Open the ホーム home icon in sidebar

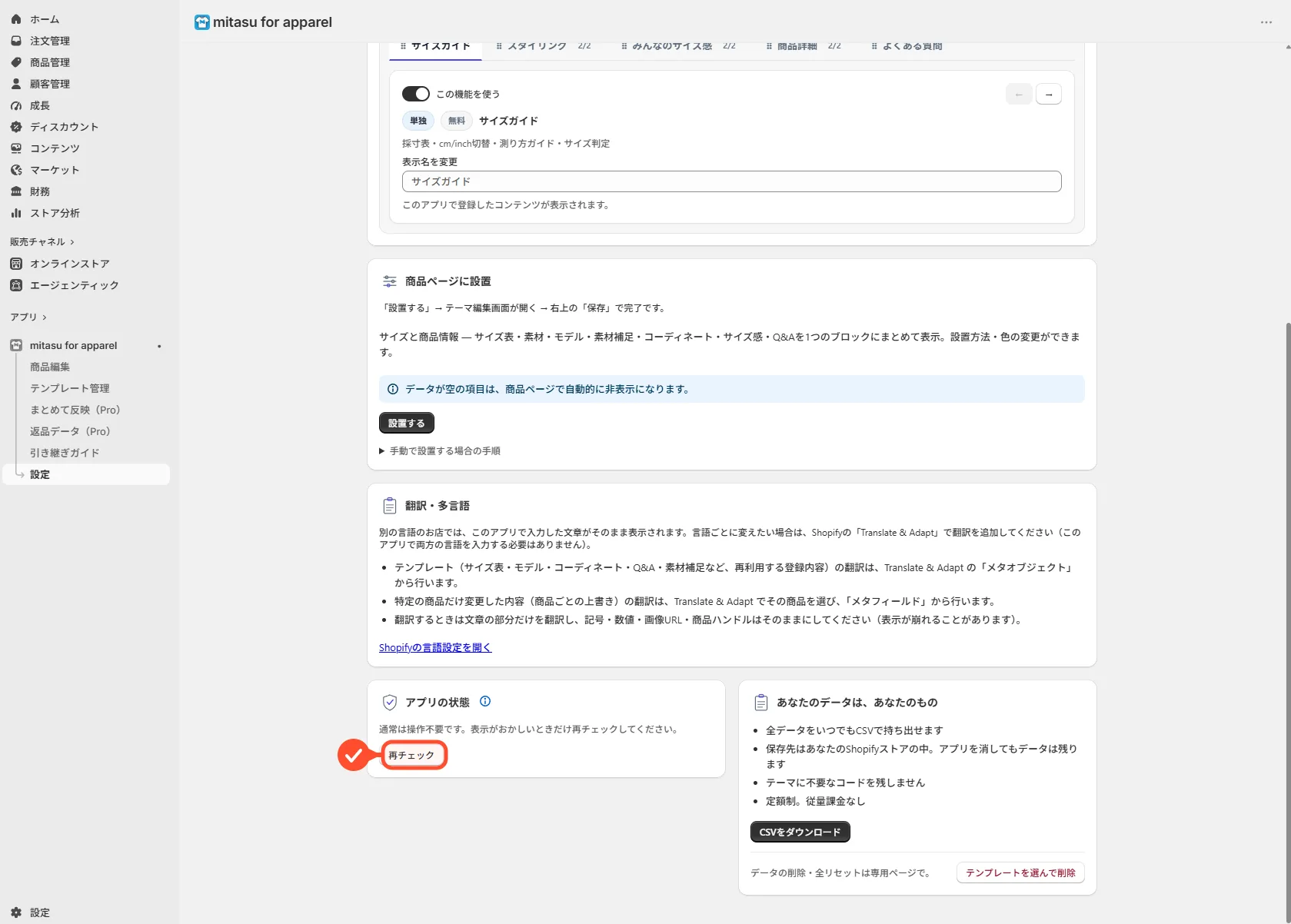point(16,19)
